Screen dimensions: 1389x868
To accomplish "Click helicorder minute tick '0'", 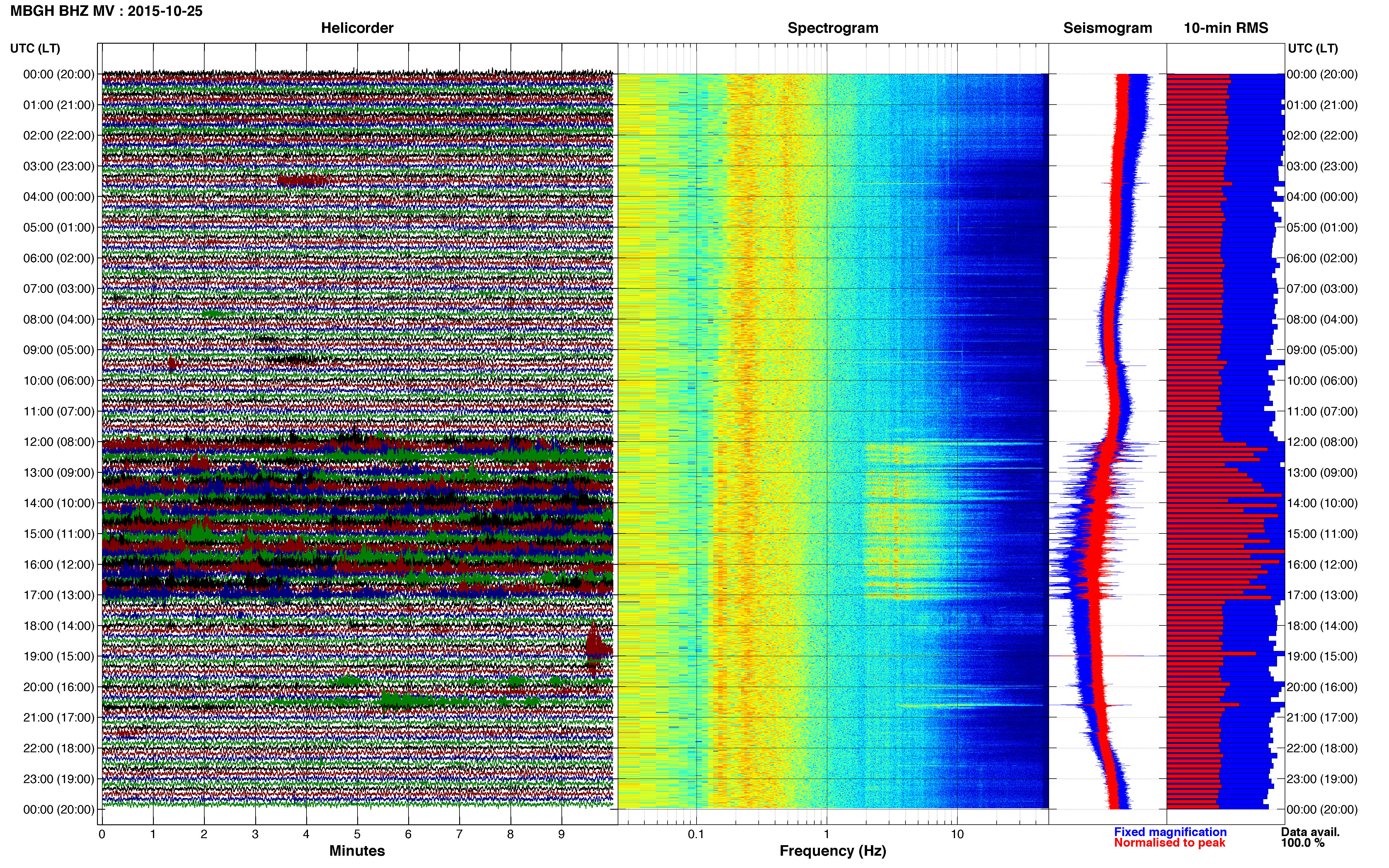I will pyautogui.click(x=102, y=835).
